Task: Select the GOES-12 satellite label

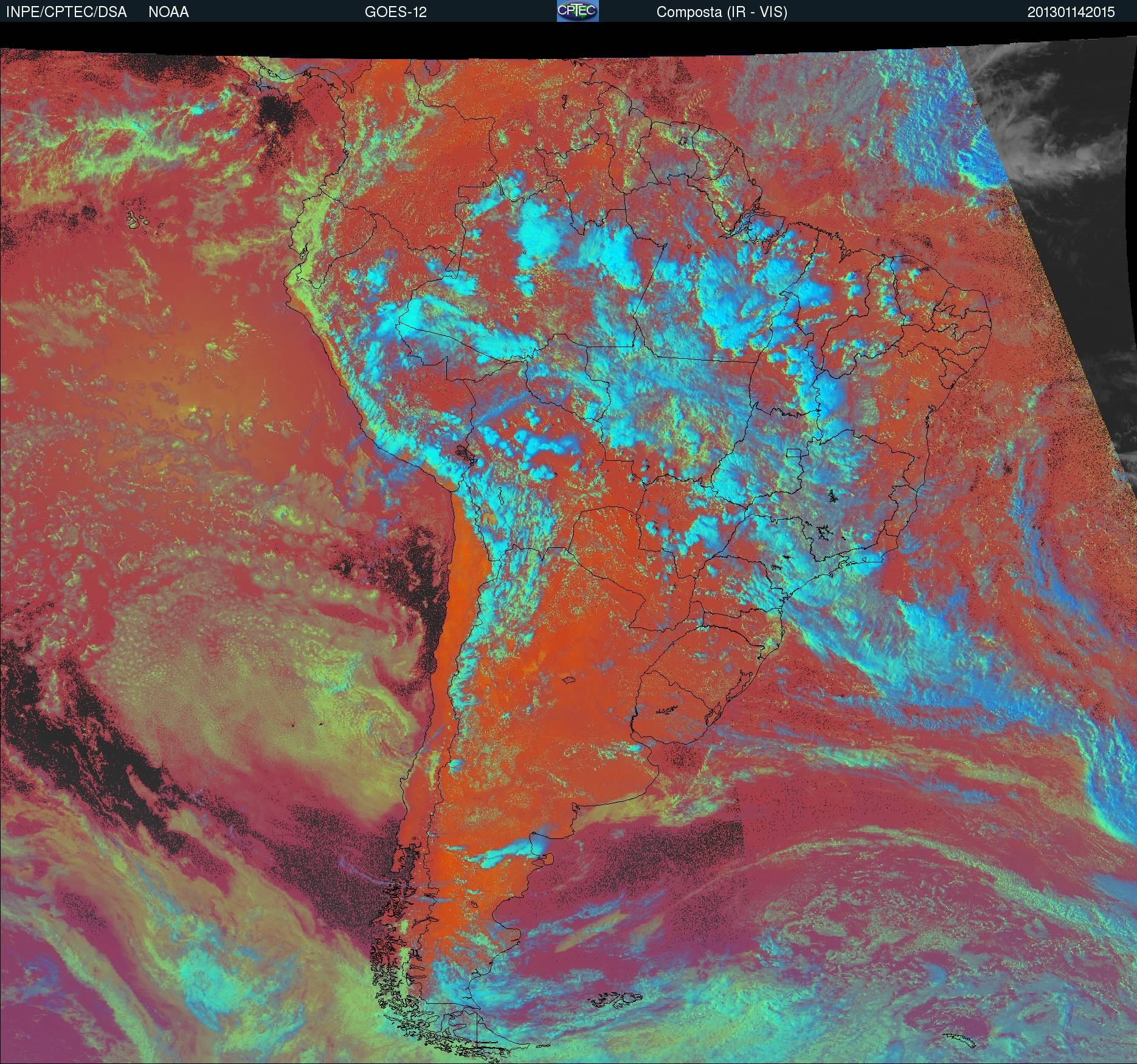Action: coord(395,12)
